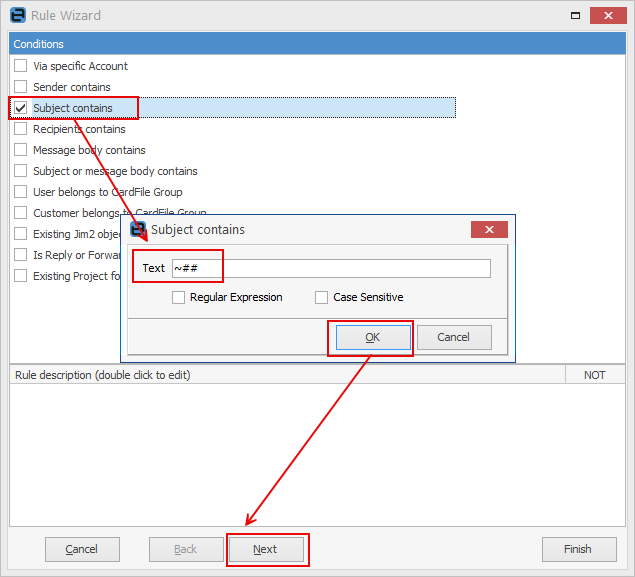Tick the Sender contains checkbox

tap(21, 87)
